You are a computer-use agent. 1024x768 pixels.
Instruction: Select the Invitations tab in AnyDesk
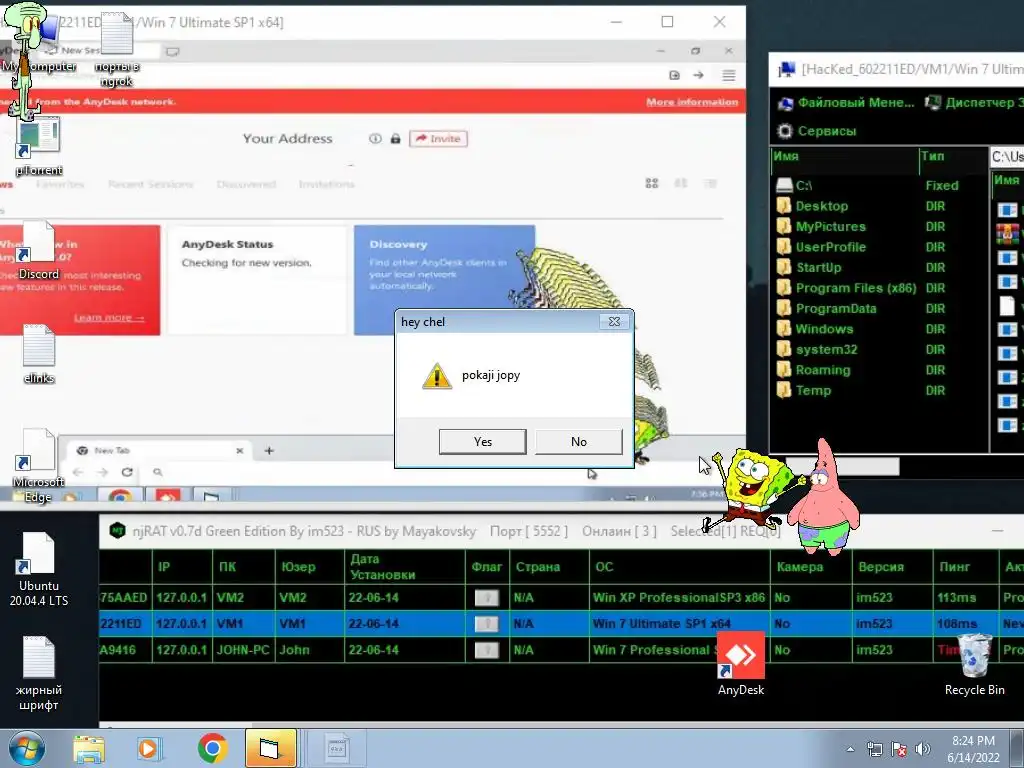(x=327, y=184)
